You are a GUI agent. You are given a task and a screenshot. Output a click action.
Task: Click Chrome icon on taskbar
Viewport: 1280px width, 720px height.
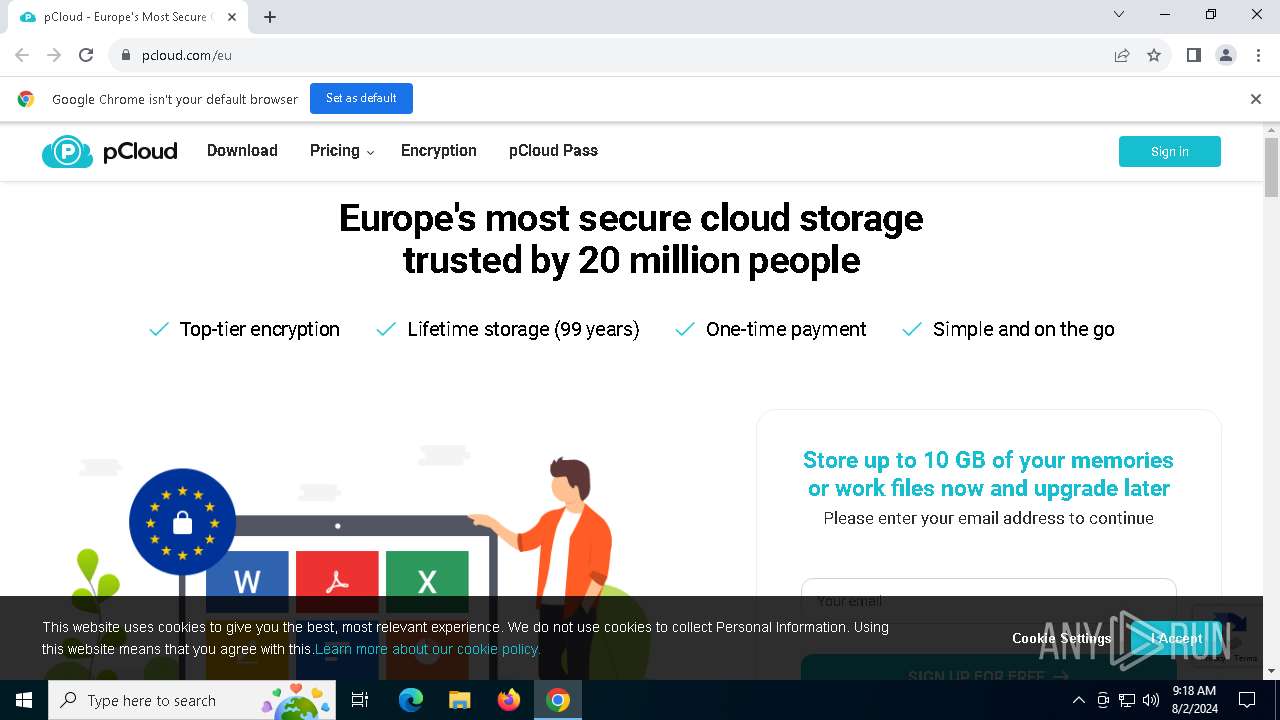coord(558,700)
